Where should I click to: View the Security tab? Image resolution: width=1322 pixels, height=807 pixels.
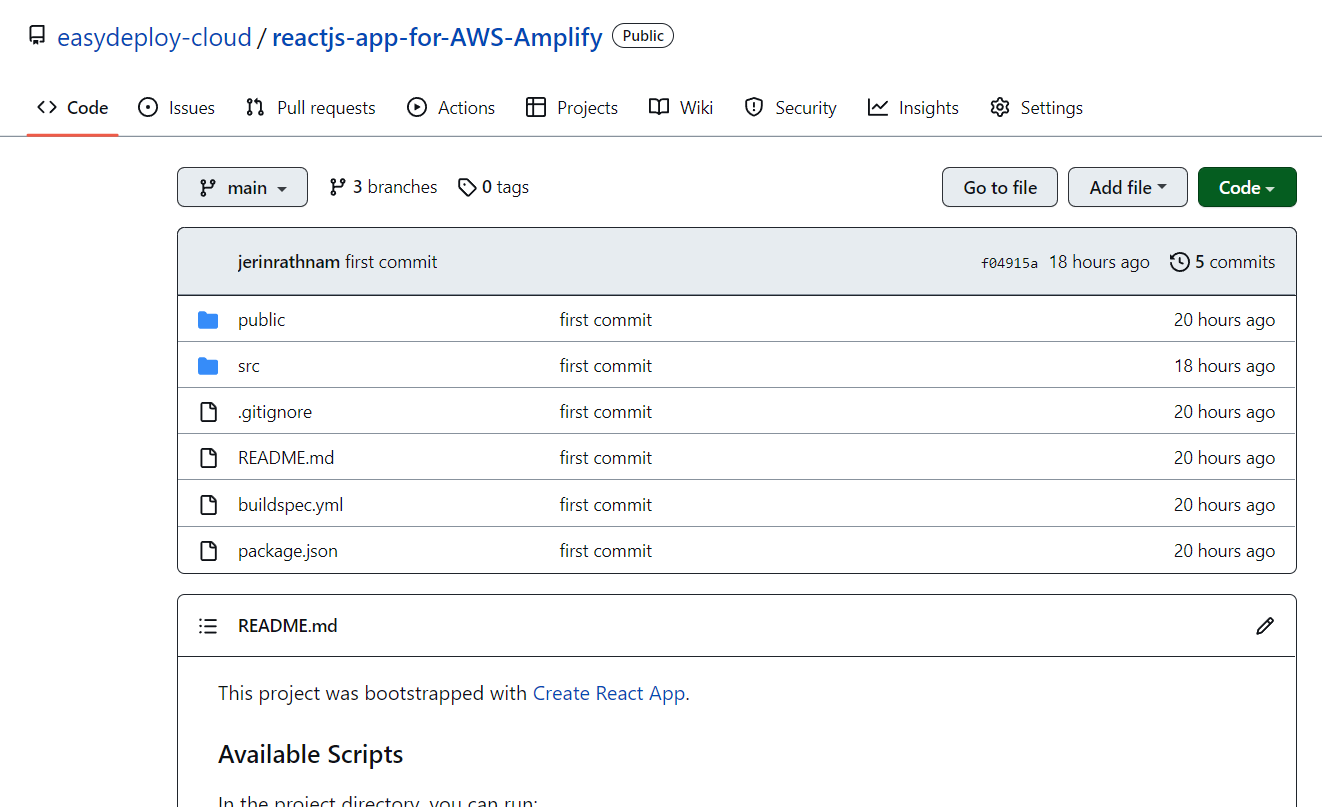[x=790, y=108]
